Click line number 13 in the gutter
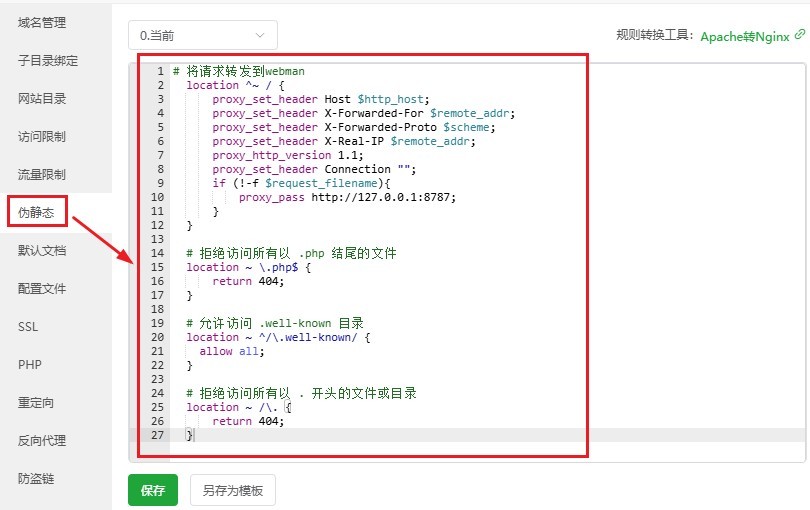810x510 pixels. (x=158, y=239)
